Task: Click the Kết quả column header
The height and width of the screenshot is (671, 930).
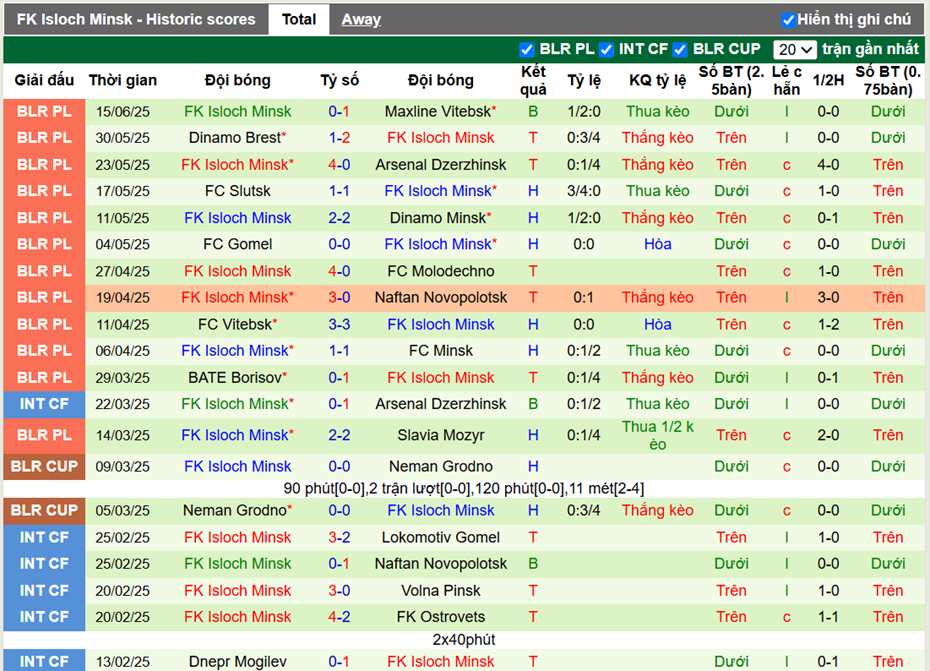Action: 533,81
